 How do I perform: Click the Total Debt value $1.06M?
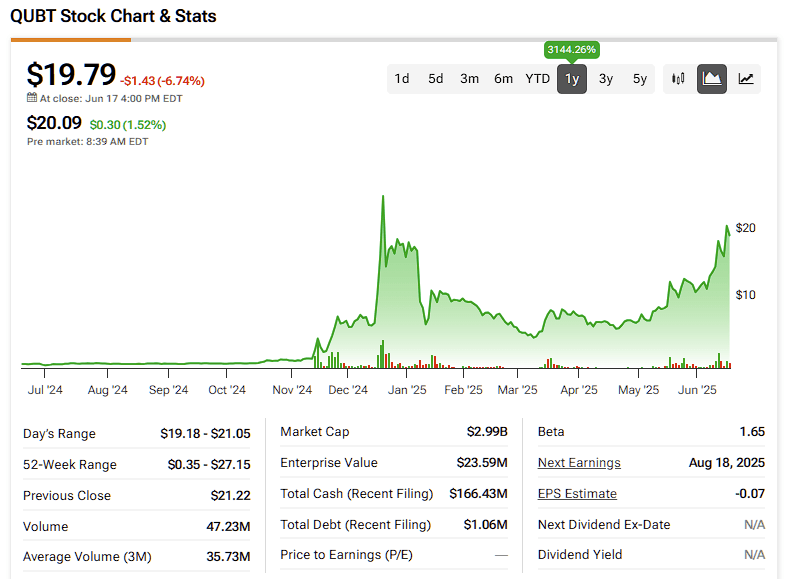click(x=486, y=525)
